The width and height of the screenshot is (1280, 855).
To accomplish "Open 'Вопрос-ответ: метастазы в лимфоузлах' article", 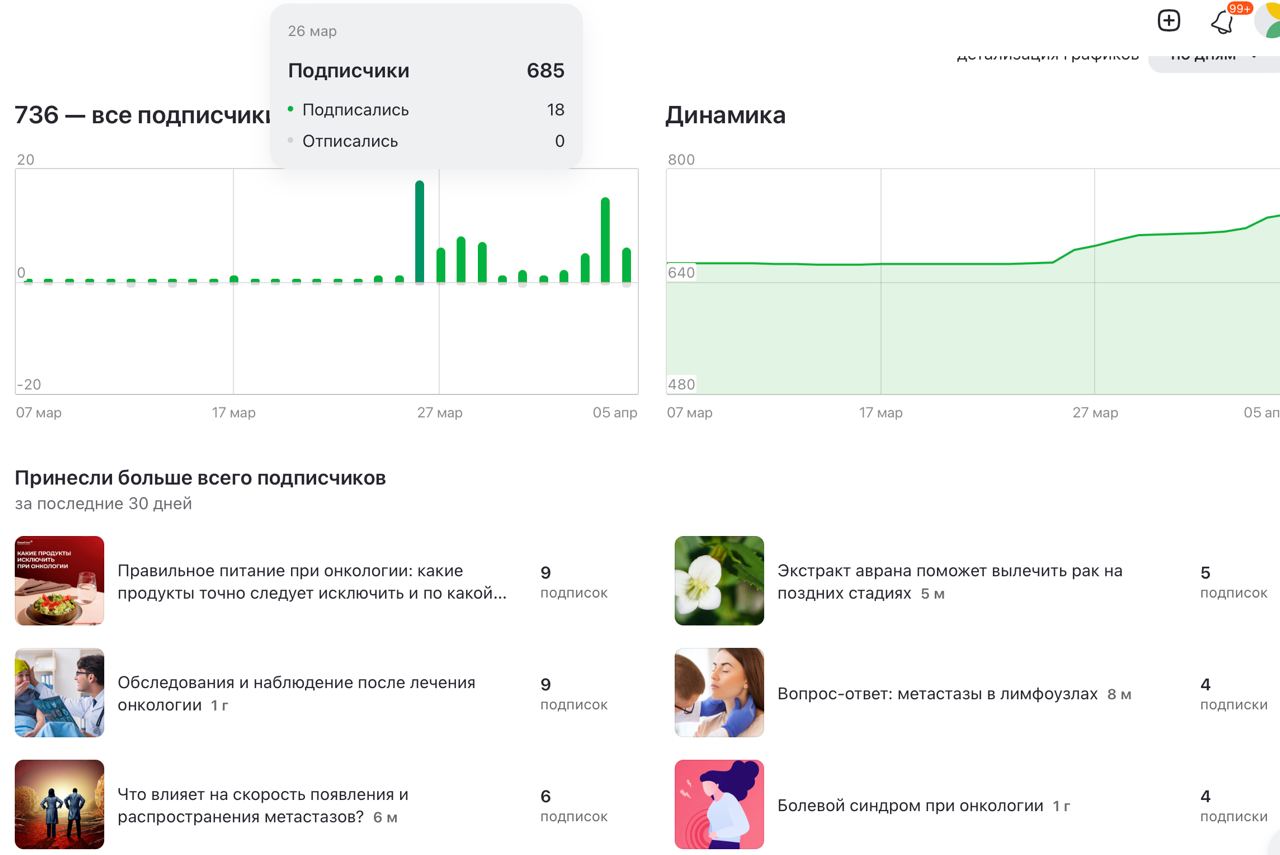I will tap(938, 694).
